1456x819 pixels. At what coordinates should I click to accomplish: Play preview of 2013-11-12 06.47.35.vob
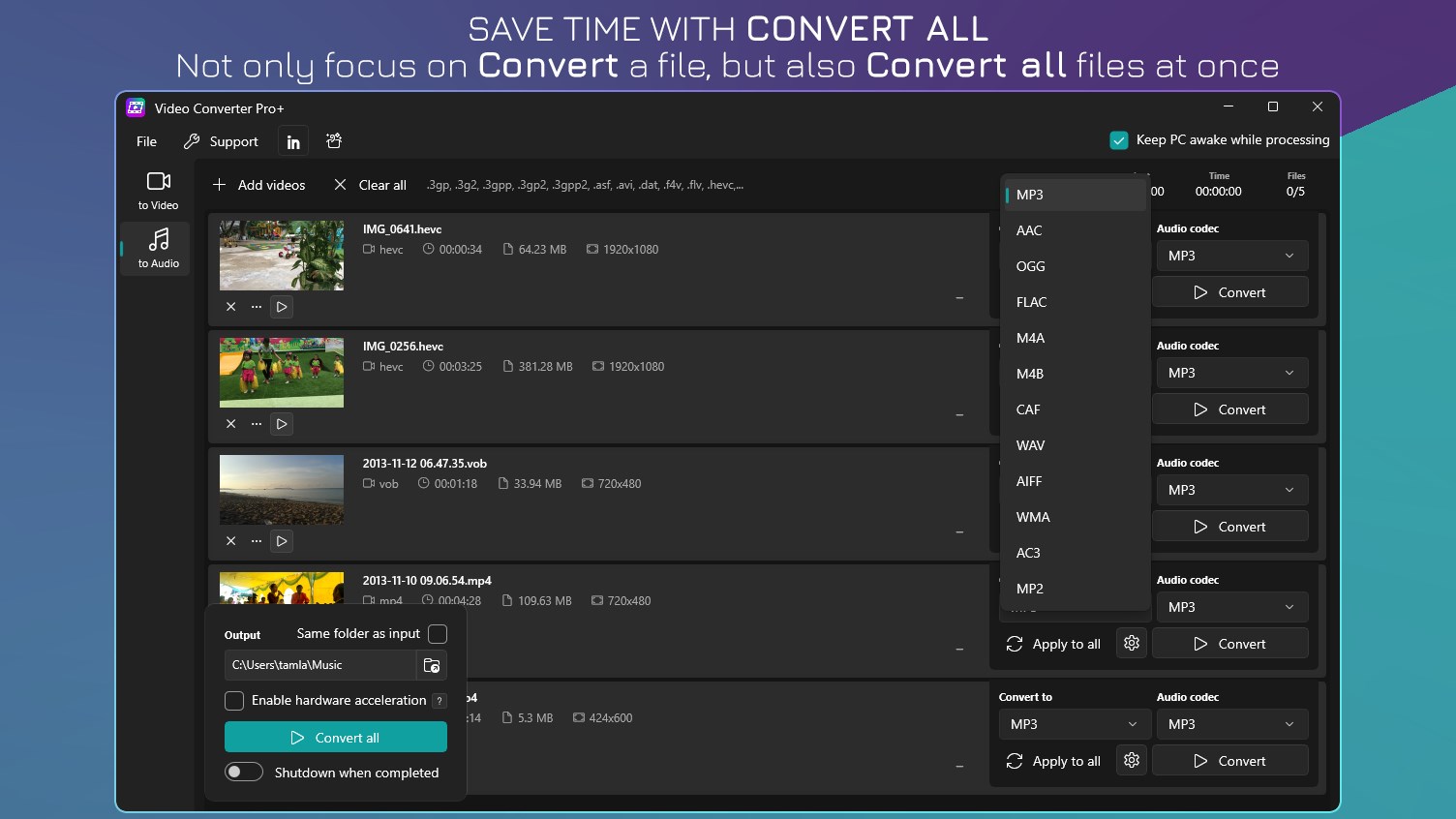[x=282, y=541]
